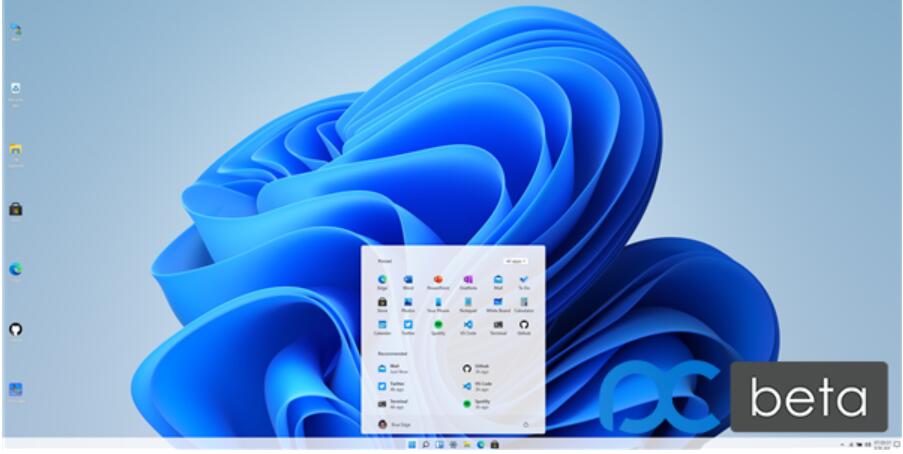Show hidden system tray icons
The width and height of the screenshot is (903, 454).
[843, 445]
